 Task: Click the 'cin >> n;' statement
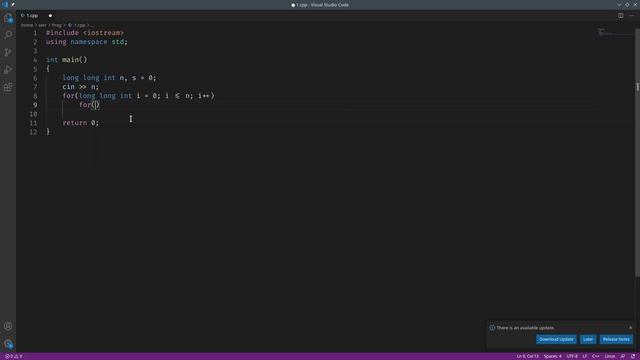(80, 87)
